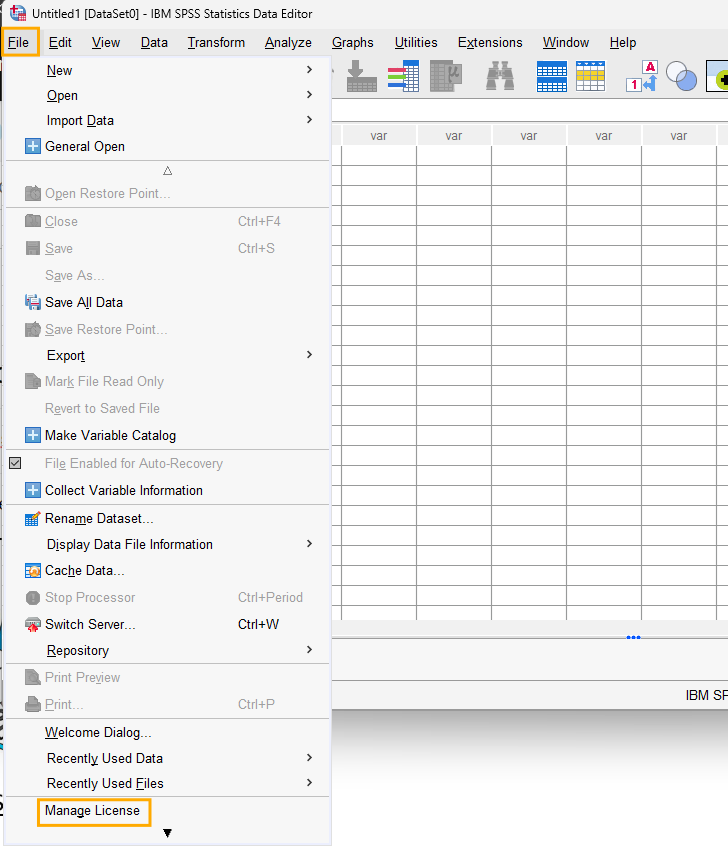Viewport: 728px width, 851px height.
Task: Click the binoculars Find icon
Action: [x=500, y=76]
